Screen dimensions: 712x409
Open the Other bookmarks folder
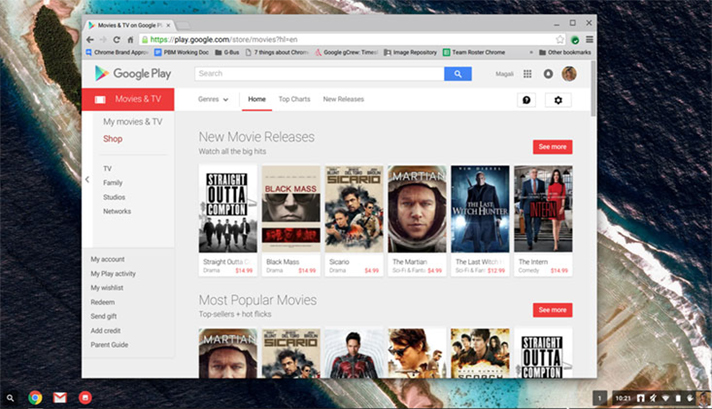[x=565, y=52]
